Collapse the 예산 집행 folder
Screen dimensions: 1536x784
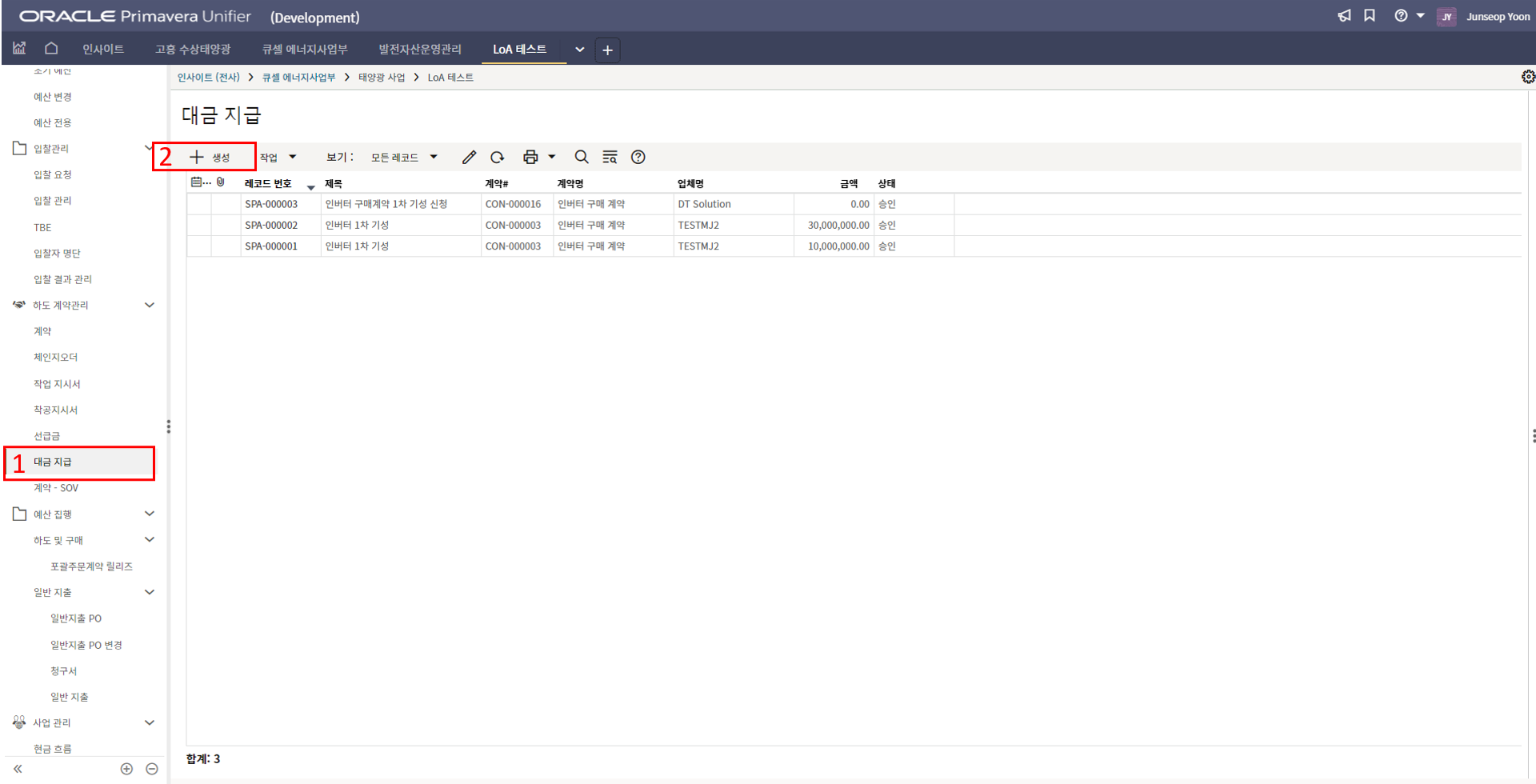tap(150, 514)
